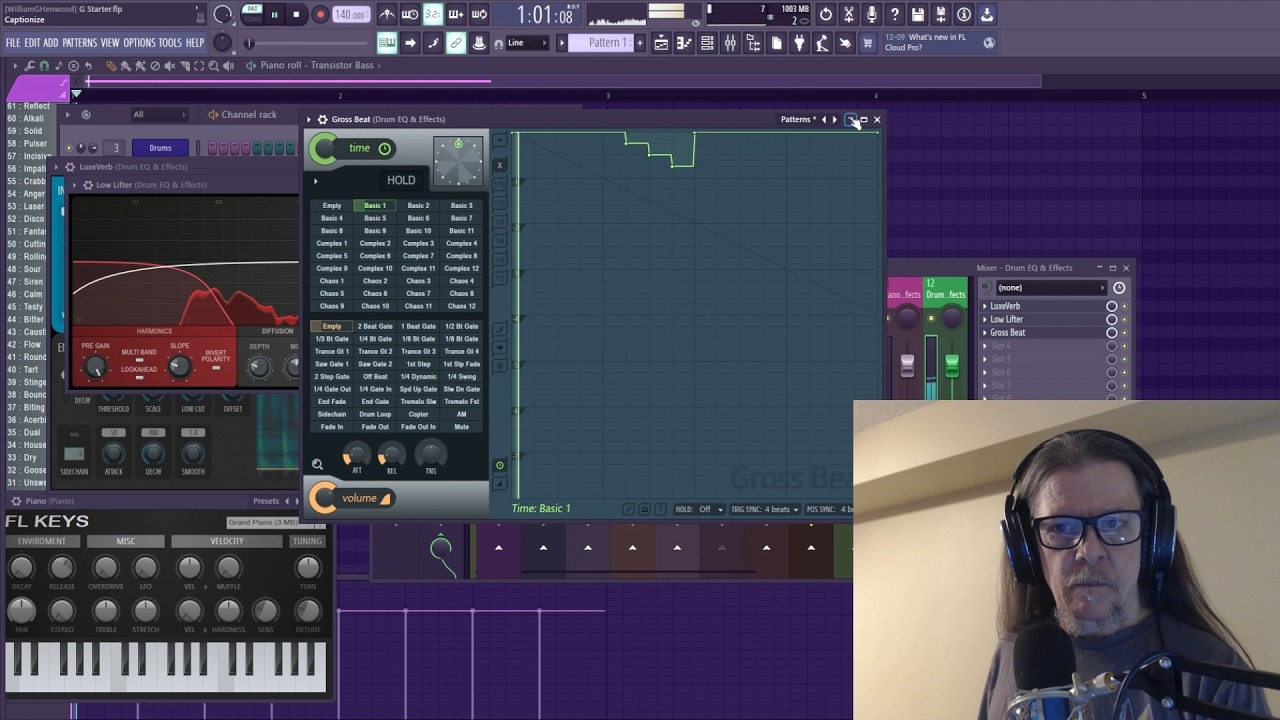Image resolution: width=1280 pixels, height=720 pixels.
Task: Open the TOOLS menu
Action: tap(170, 43)
